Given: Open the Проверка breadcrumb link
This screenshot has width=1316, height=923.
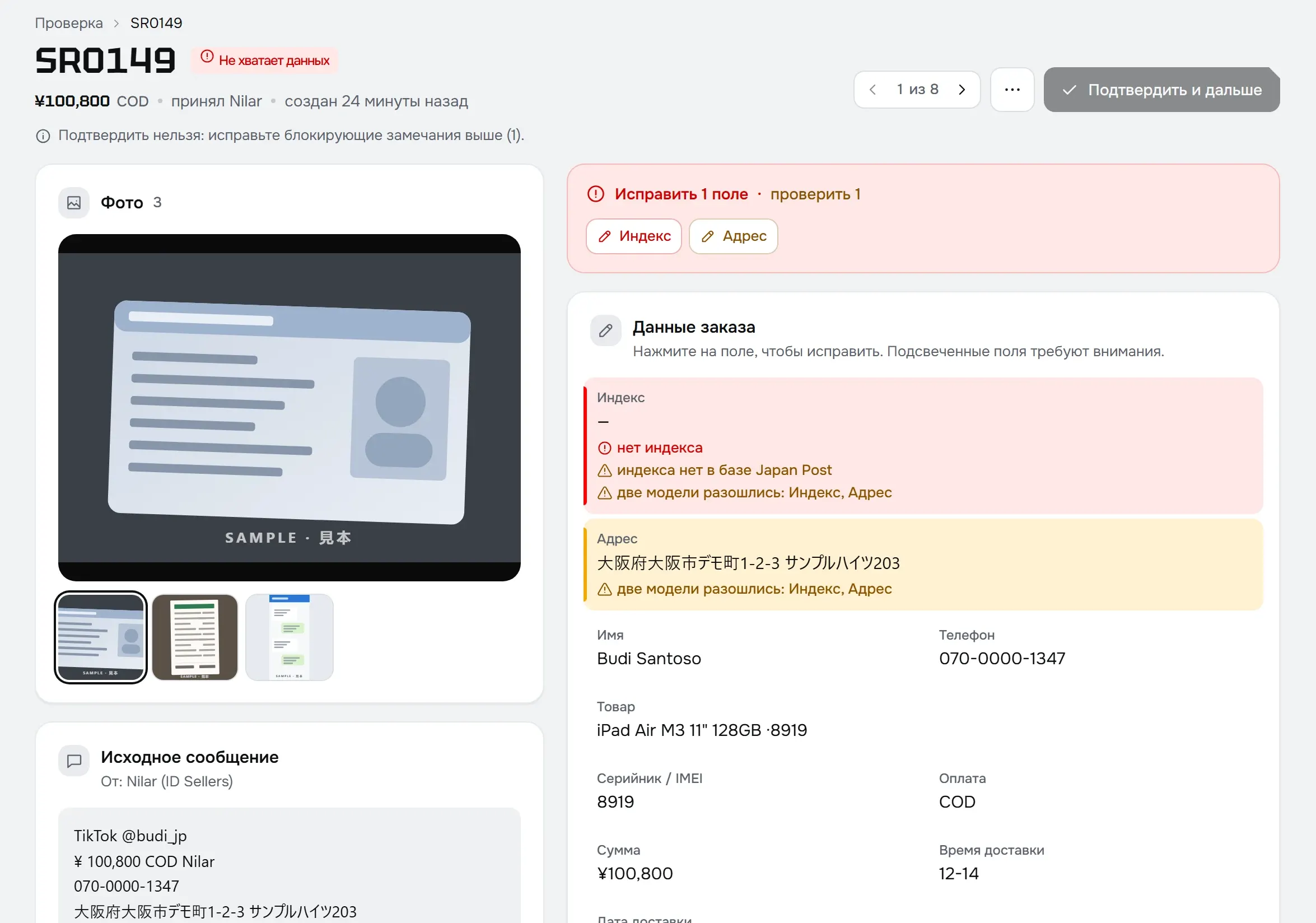Looking at the screenshot, I should pos(69,23).
